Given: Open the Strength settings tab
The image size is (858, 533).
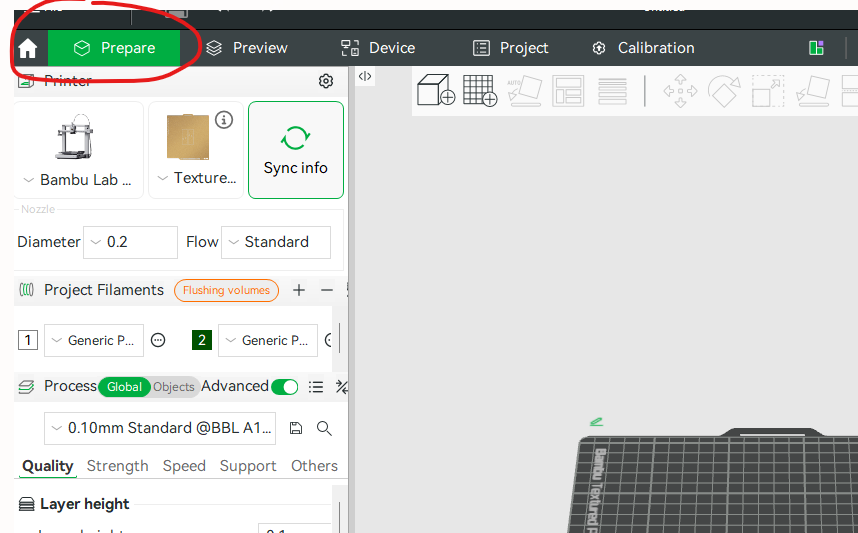Looking at the screenshot, I should coord(117,466).
